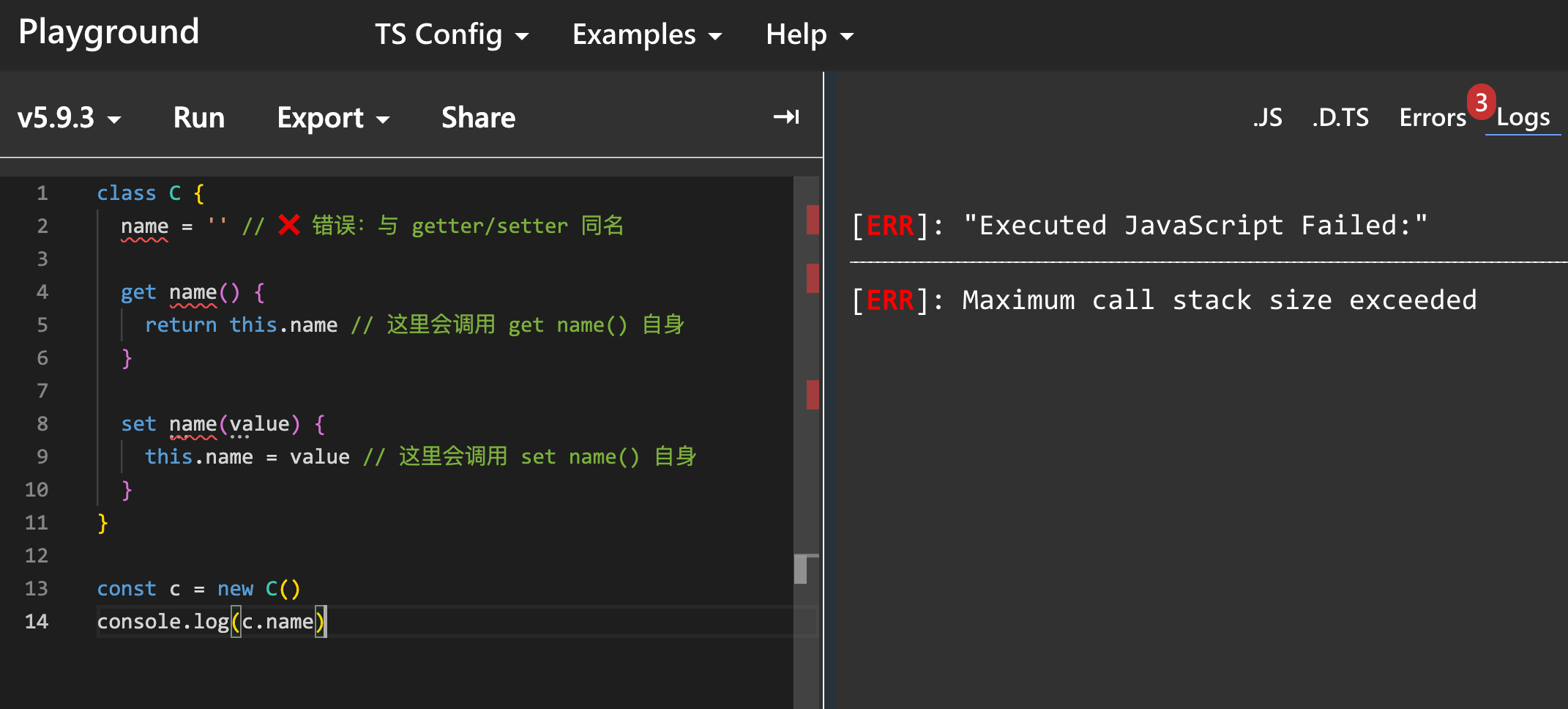Viewport: 1568px width, 709px height.
Task: Place cursor on console.log line 14
Action: (x=205, y=622)
